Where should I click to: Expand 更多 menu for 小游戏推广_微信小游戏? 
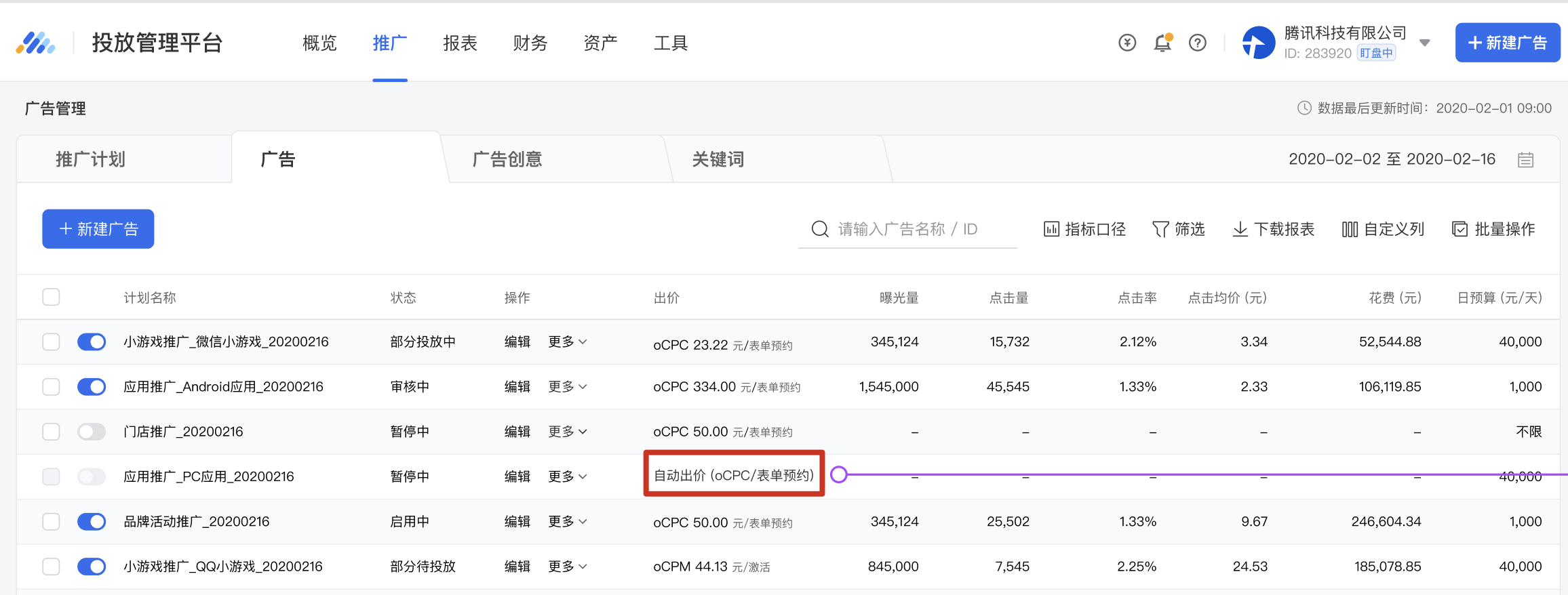(x=568, y=342)
